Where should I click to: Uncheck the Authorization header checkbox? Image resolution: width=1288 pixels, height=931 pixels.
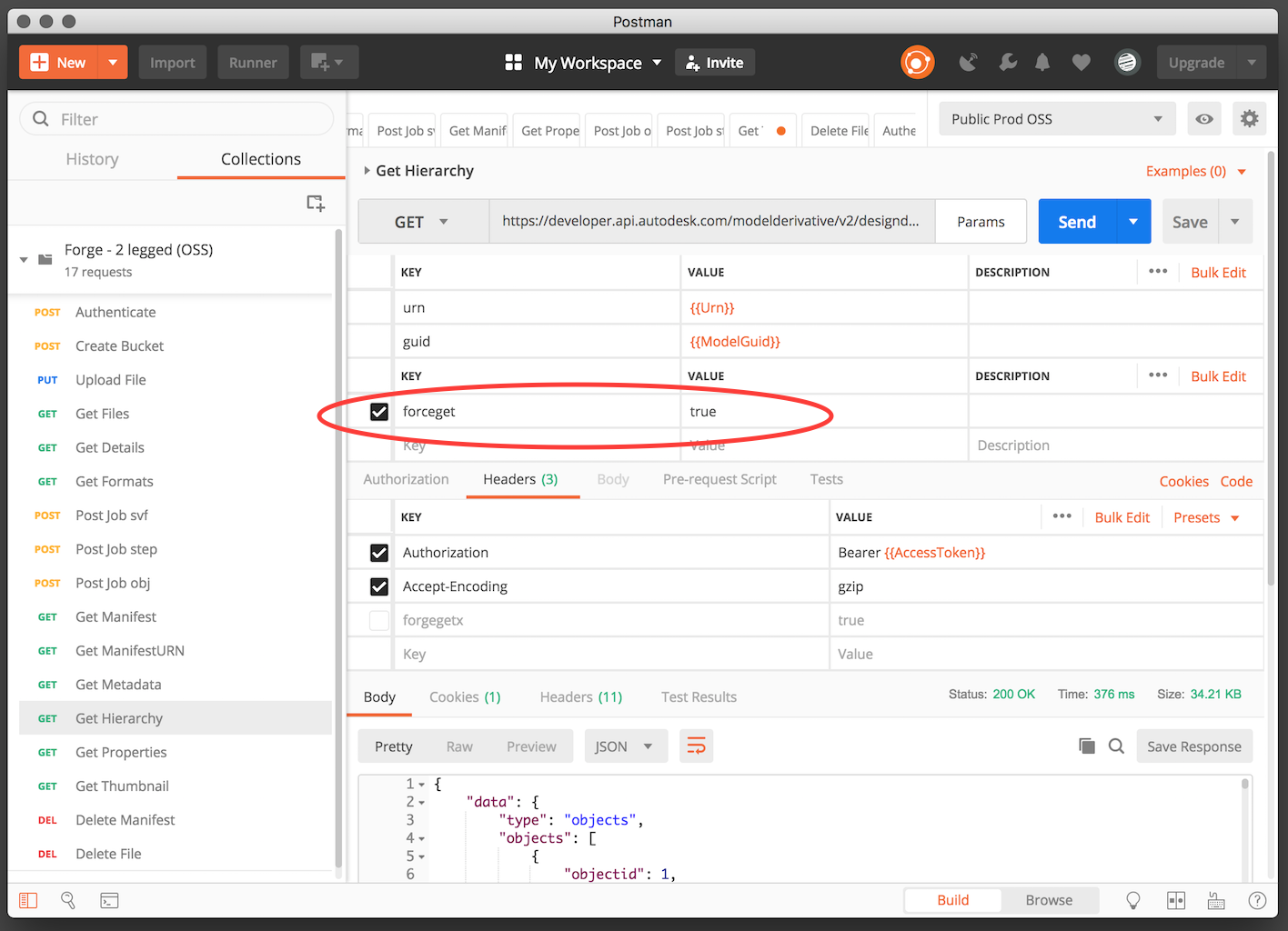coord(379,553)
